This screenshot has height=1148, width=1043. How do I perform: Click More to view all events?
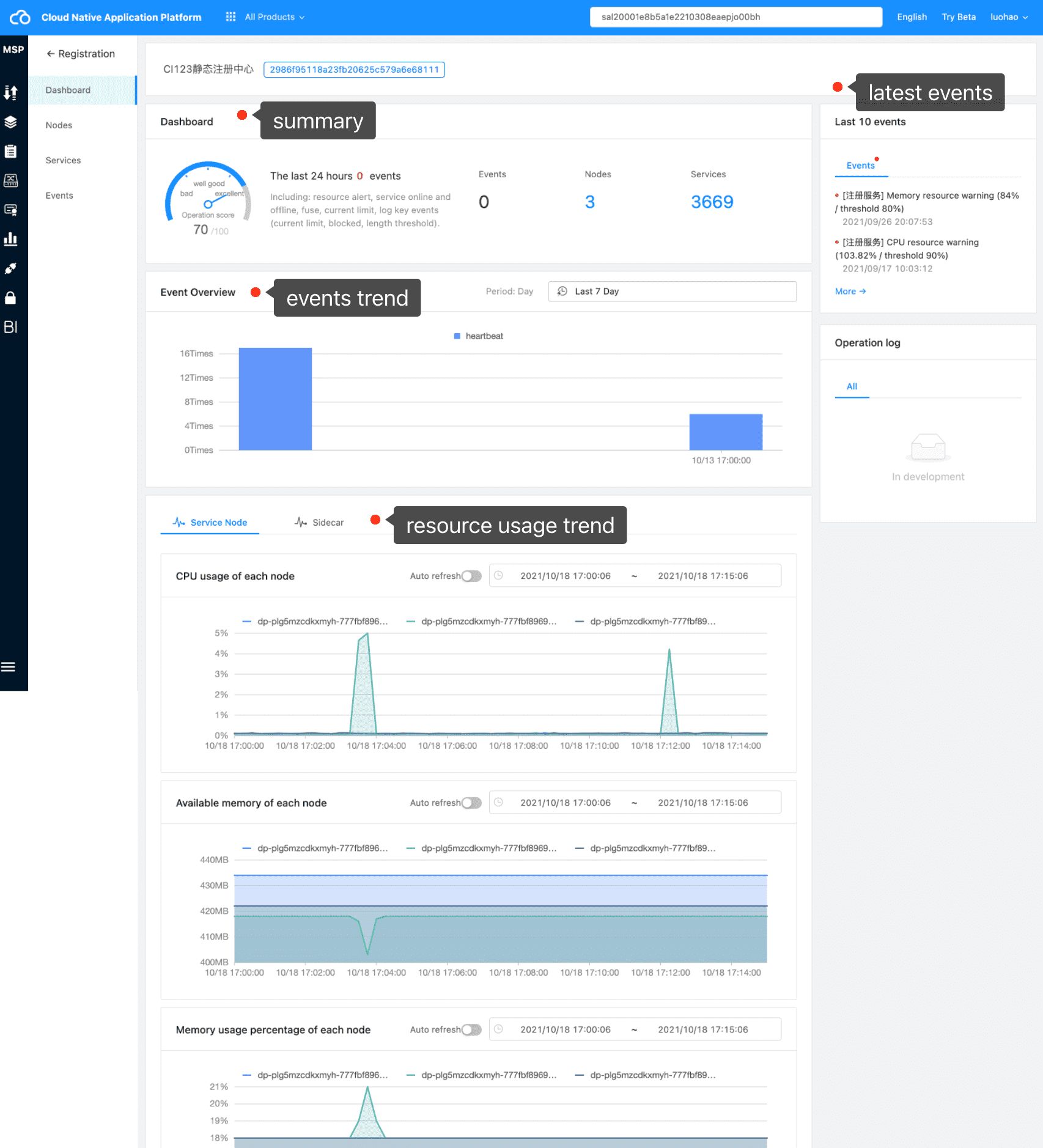pos(850,292)
